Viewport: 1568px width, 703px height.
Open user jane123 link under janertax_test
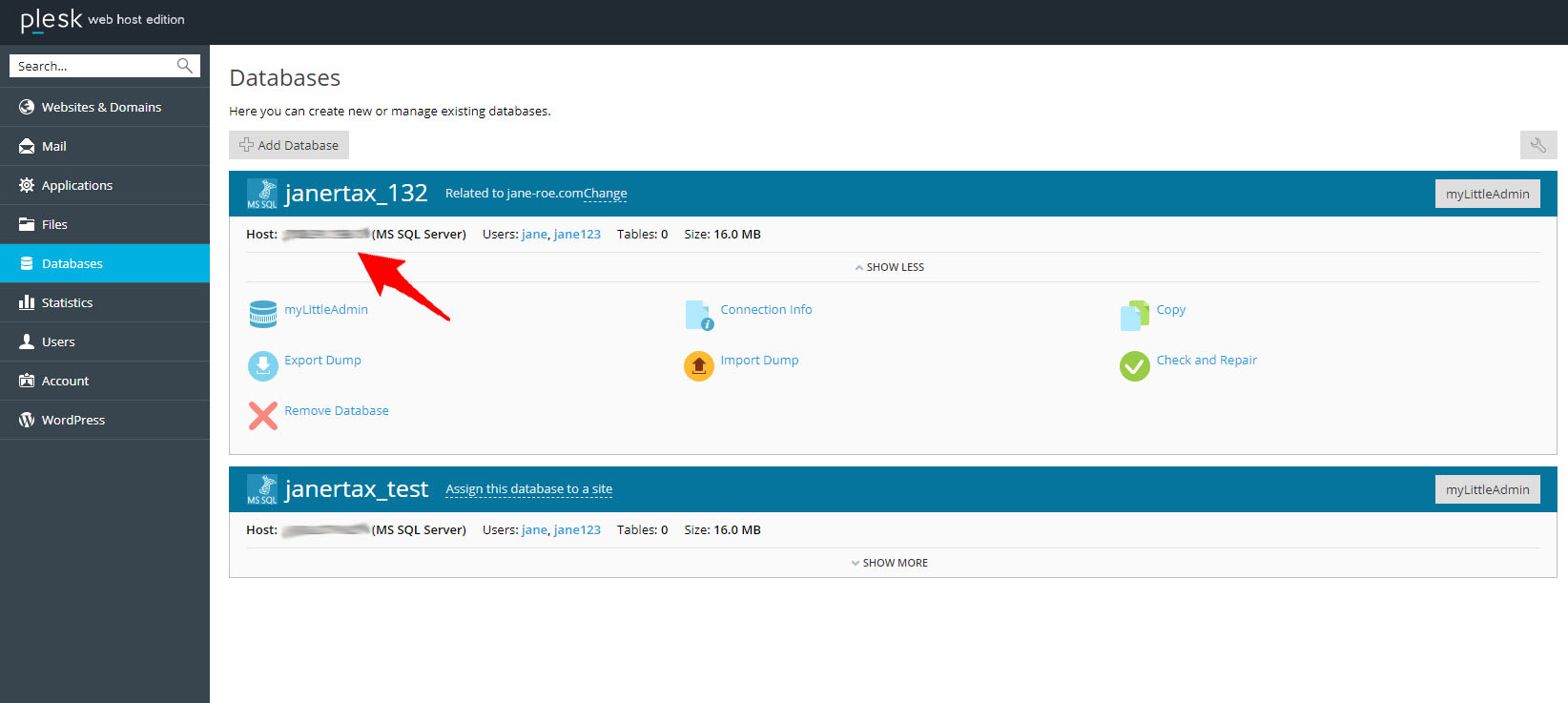tap(577, 529)
